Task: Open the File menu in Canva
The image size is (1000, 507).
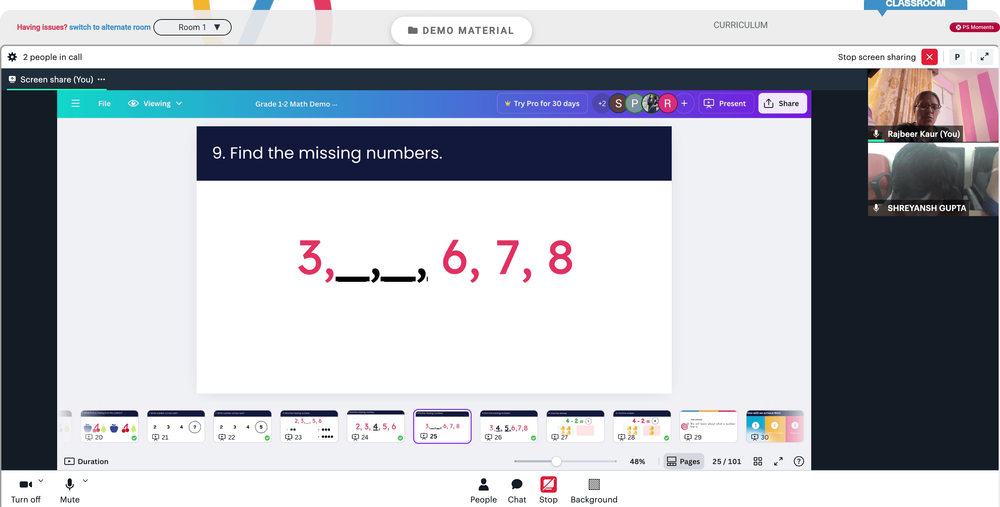Action: pos(104,103)
